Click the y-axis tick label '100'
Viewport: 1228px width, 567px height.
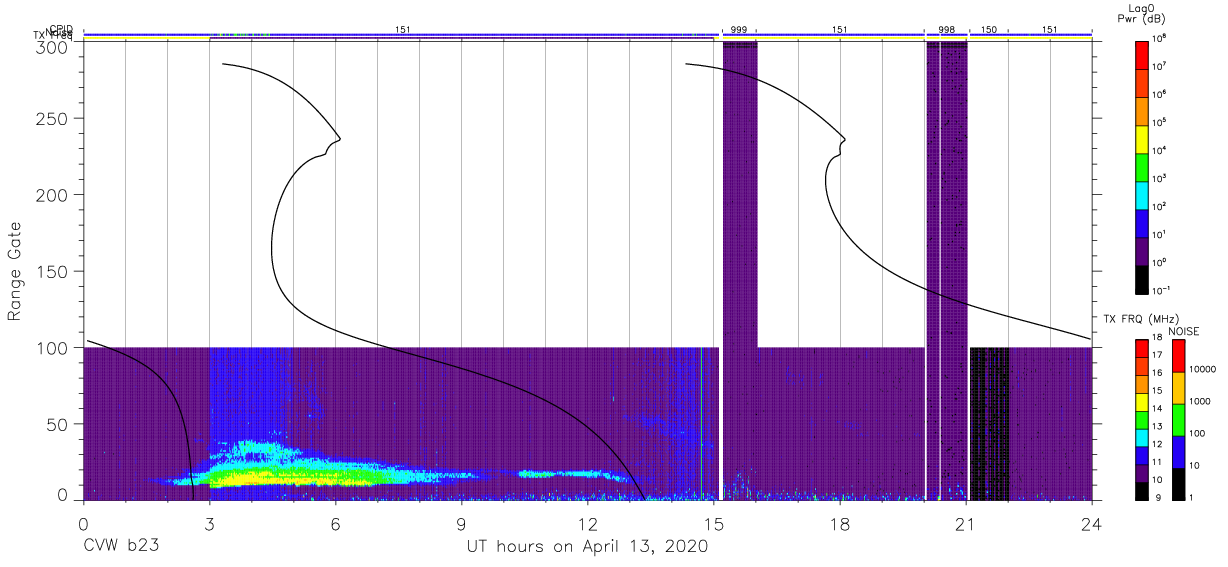point(53,348)
